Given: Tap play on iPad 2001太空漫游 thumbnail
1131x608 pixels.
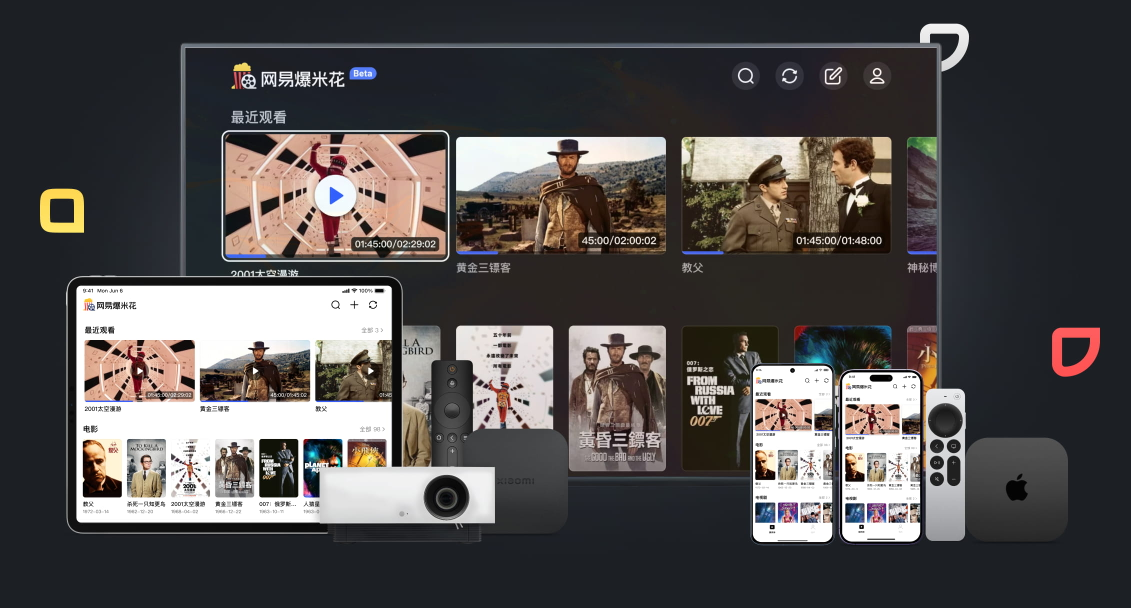Looking at the screenshot, I should (x=138, y=371).
